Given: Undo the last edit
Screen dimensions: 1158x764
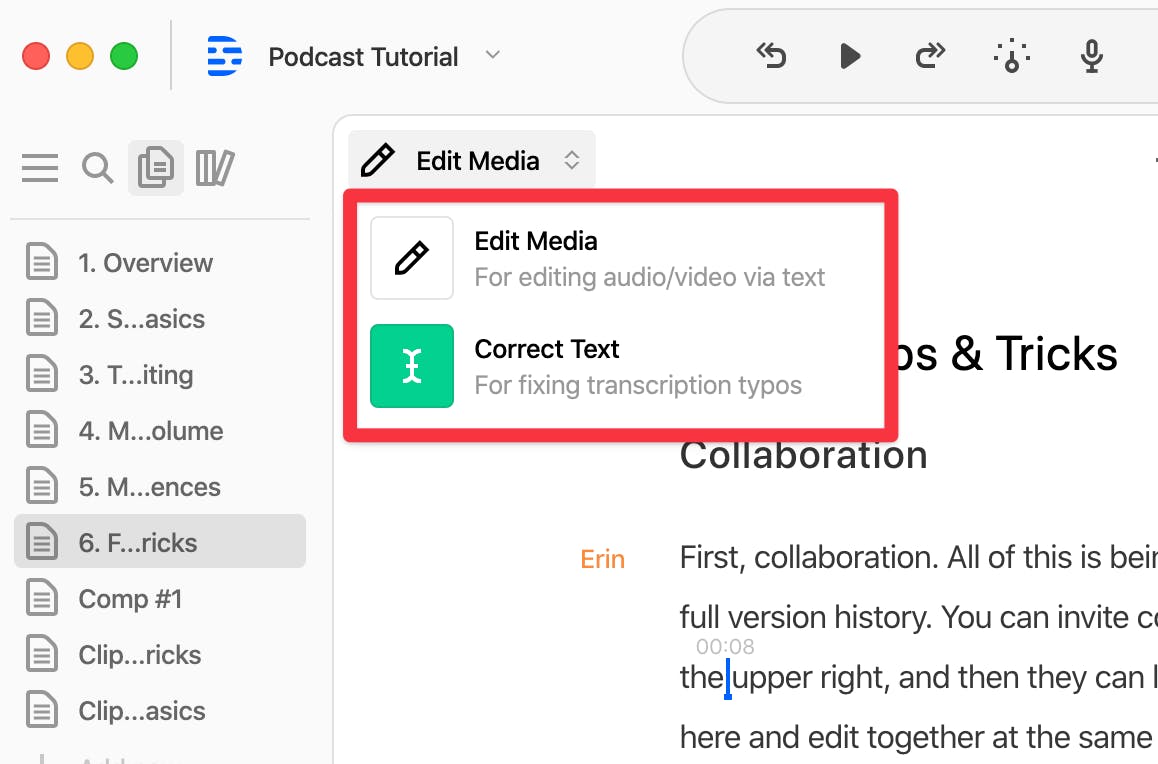Looking at the screenshot, I should coord(771,56).
